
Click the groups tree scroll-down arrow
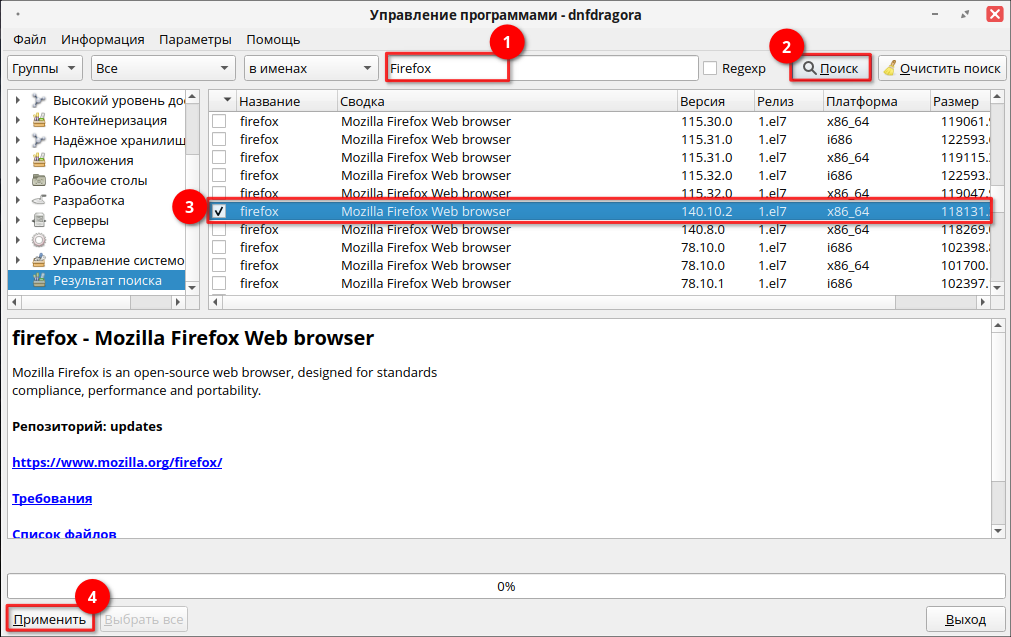[192, 288]
